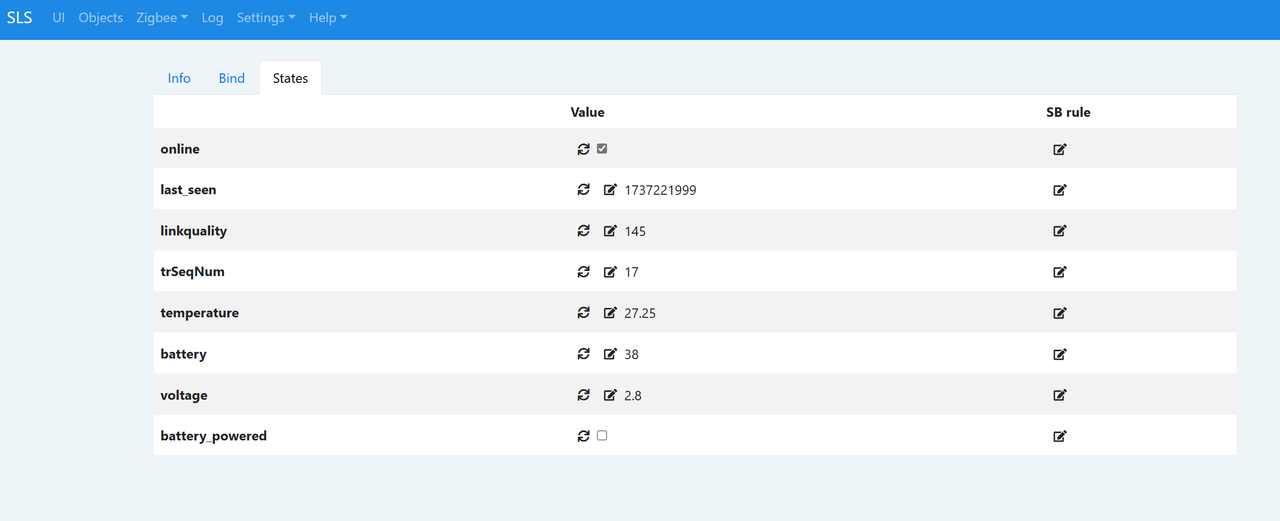Edit the last_seen value
Screen dimensions: 1280x521
[x=610, y=190]
